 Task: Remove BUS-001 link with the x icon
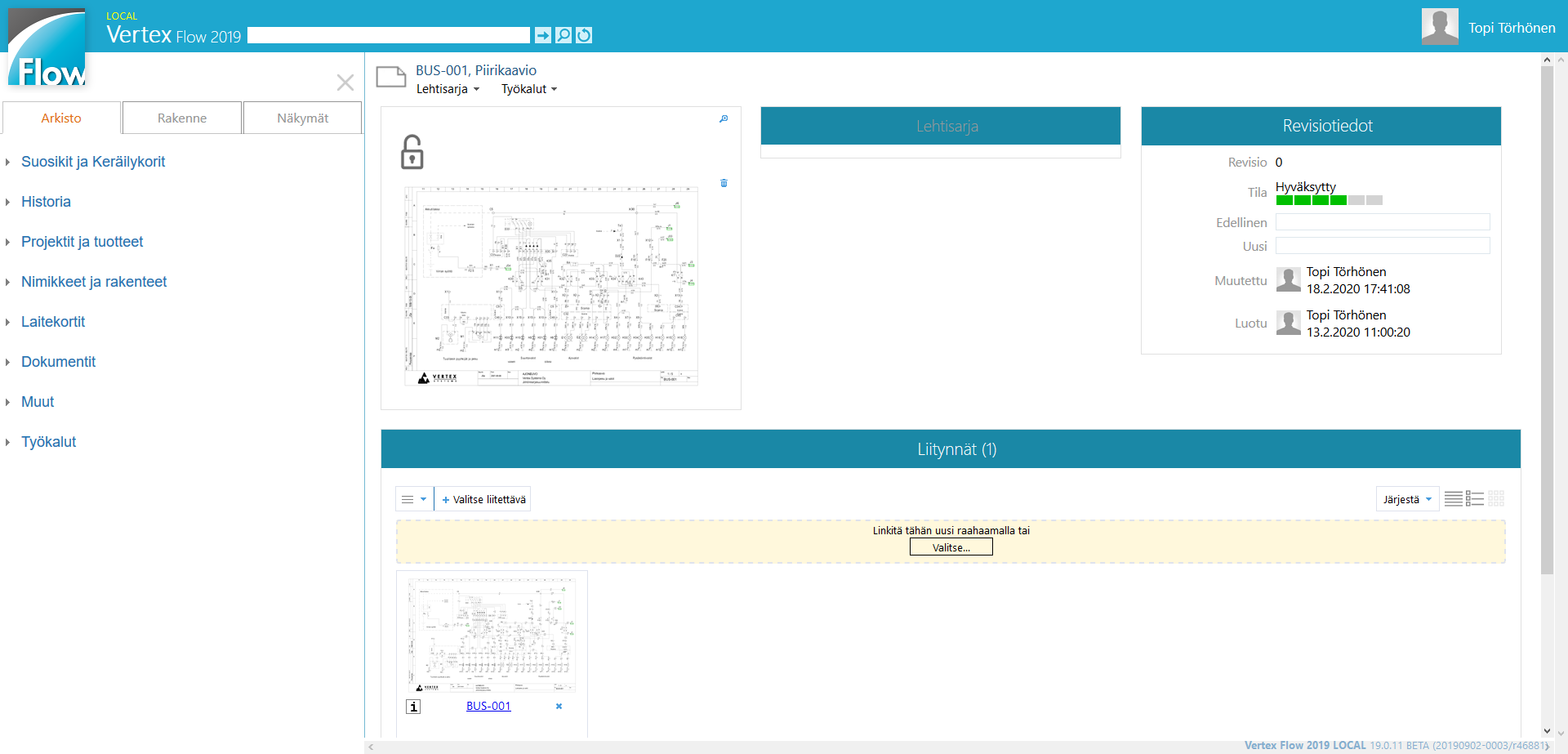tap(559, 707)
